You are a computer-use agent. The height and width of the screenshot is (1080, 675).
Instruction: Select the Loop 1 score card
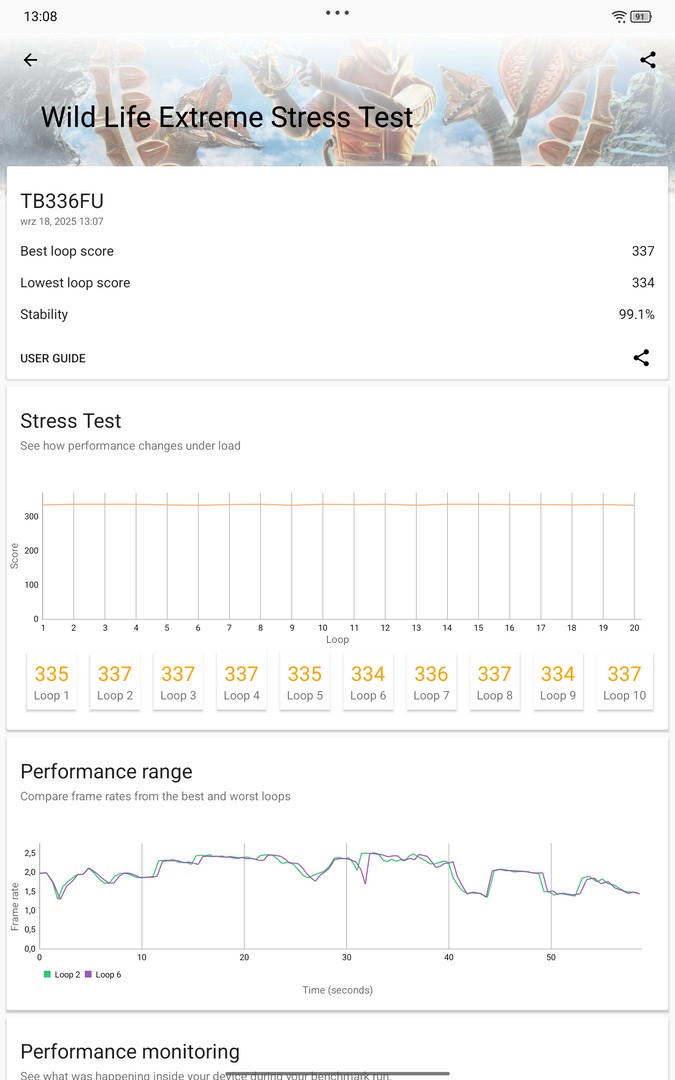point(52,682)
